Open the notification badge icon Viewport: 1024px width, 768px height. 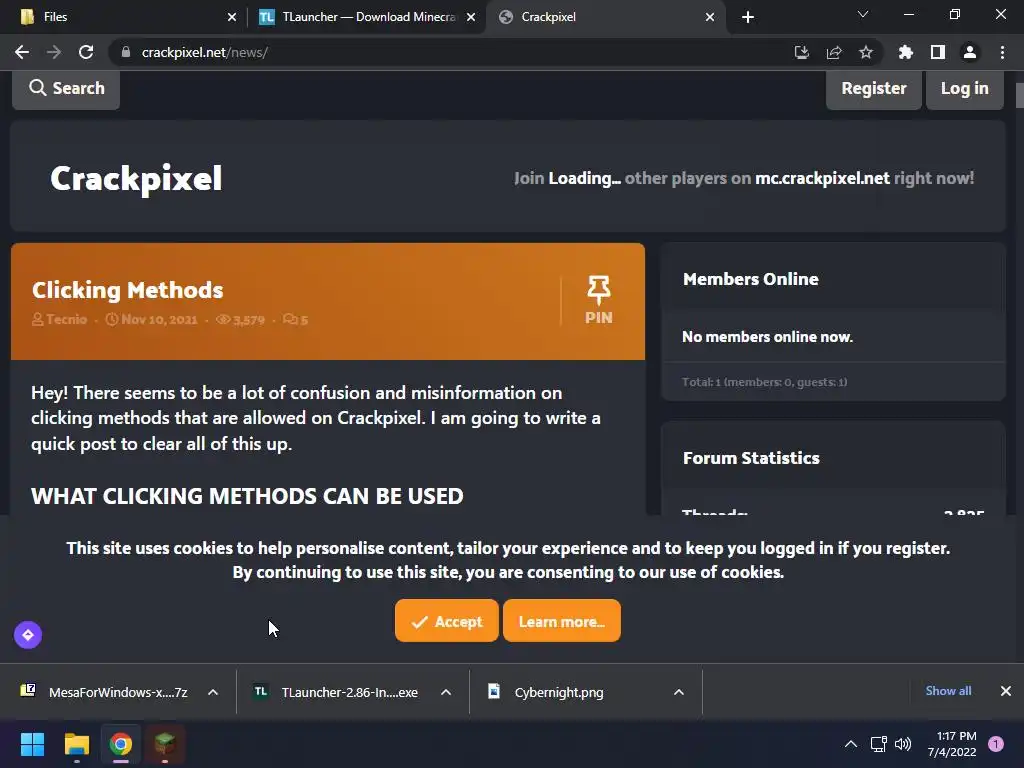click(x=995, y=744)
